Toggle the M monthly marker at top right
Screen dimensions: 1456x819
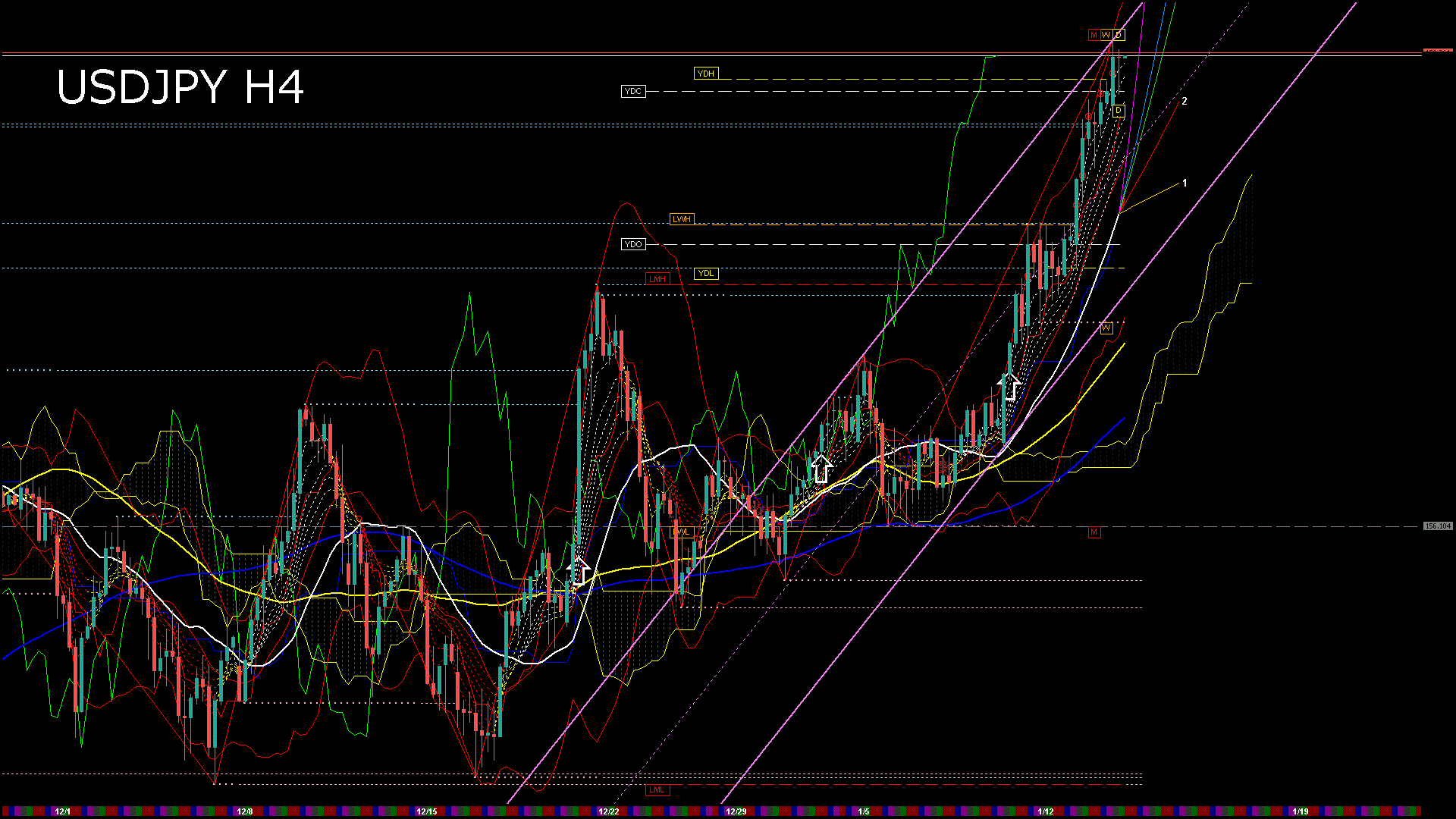click(1092, 34)
